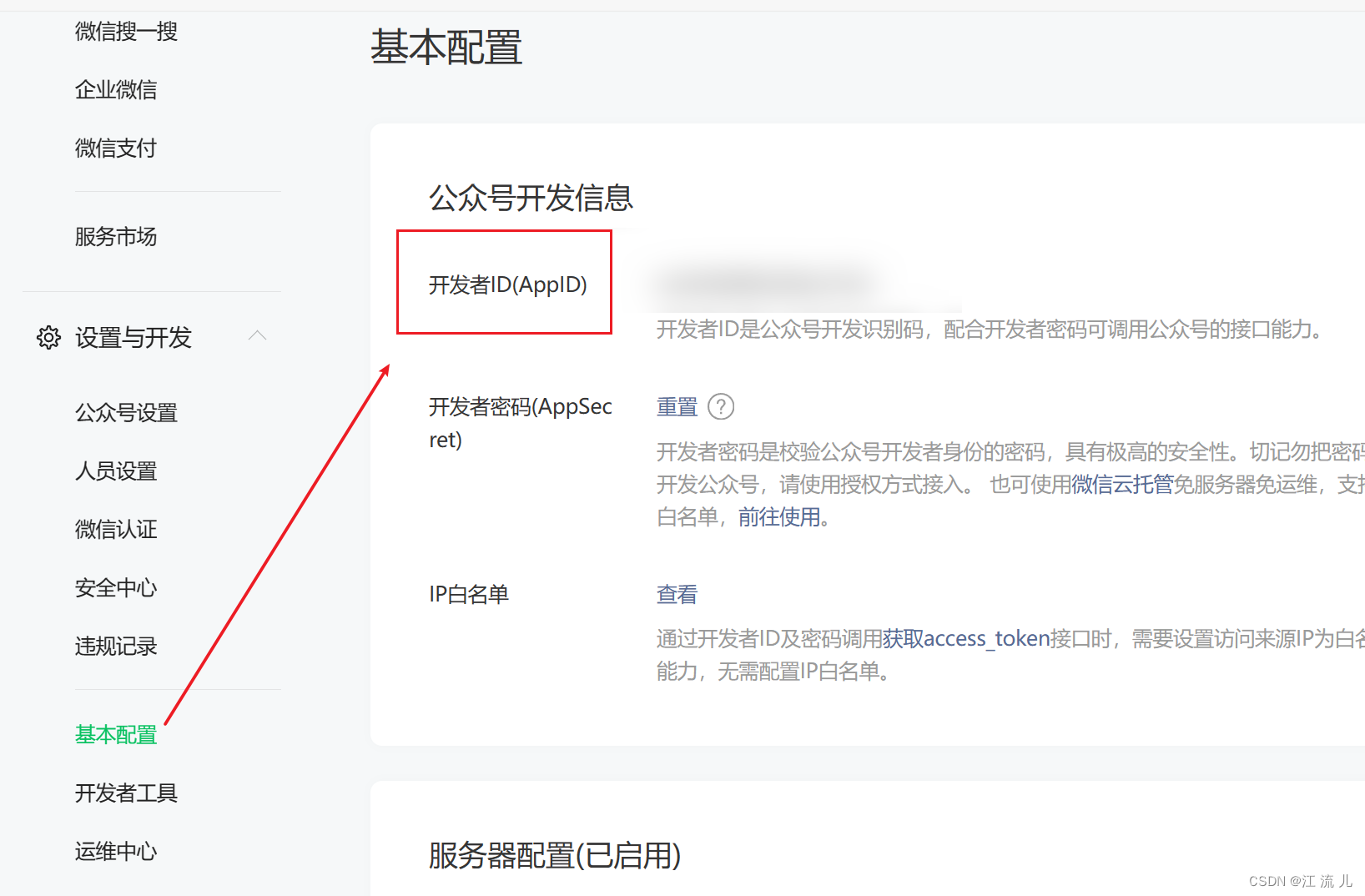Click the 基本配置 page title

[x=446, y=48]
